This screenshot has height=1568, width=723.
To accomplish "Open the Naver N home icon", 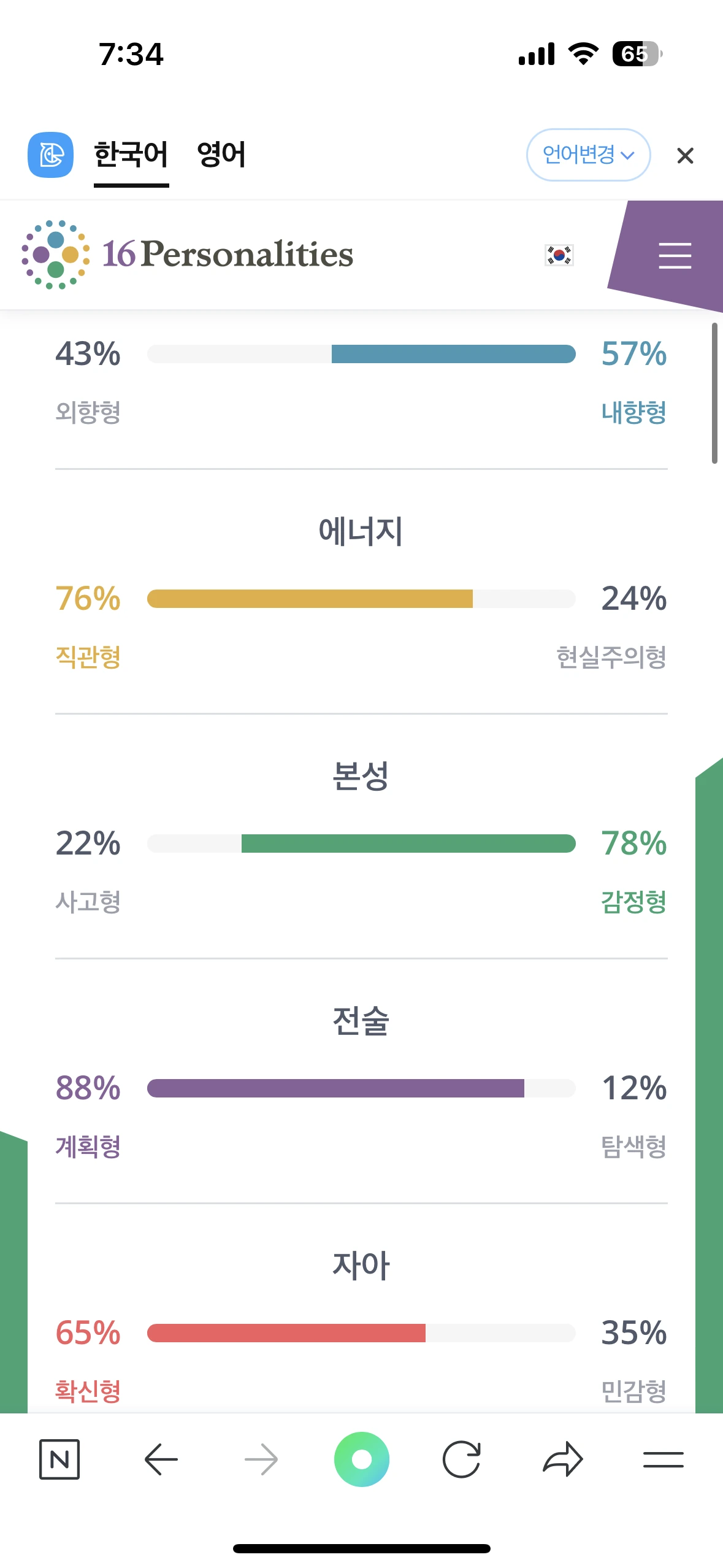I will pyautogui.click(x=59, y=1459).
